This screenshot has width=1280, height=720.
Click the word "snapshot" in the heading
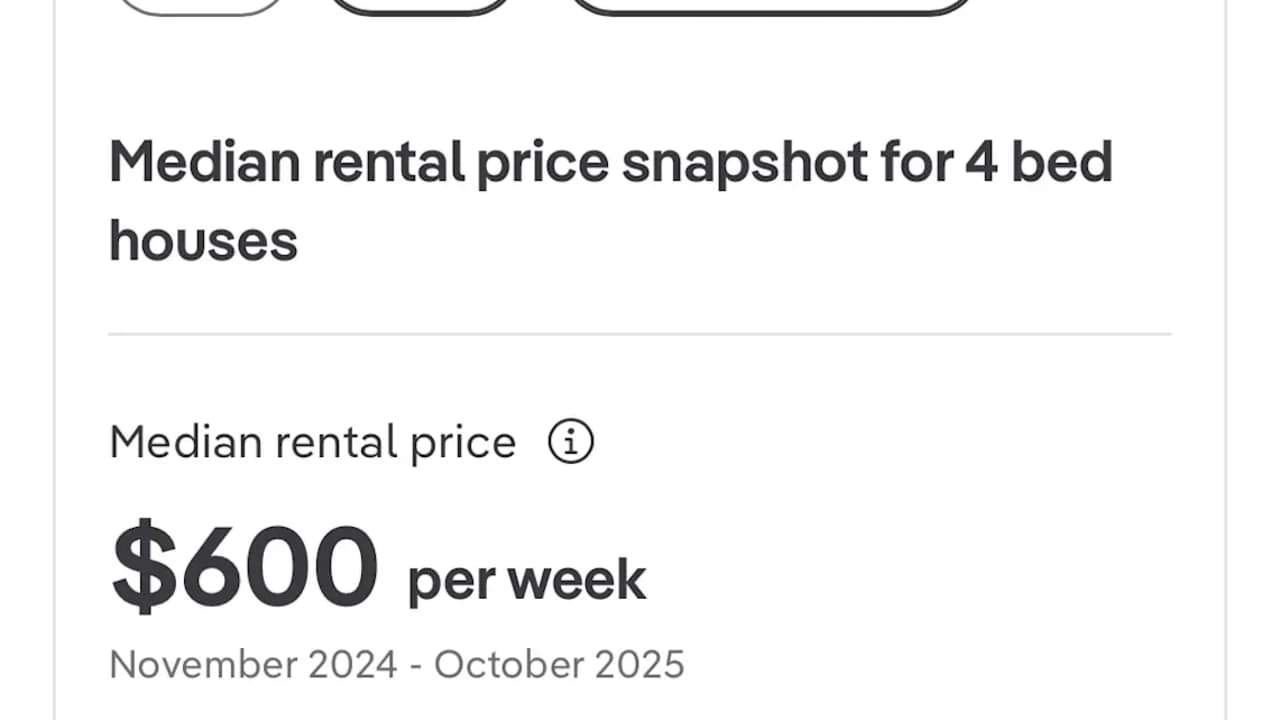click(x=744, y=164)
